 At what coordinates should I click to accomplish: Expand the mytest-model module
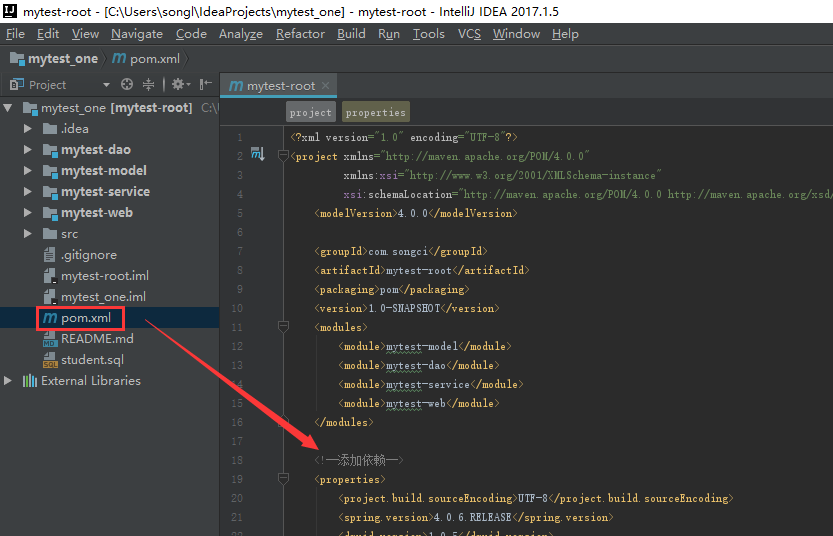click(28, 171)
